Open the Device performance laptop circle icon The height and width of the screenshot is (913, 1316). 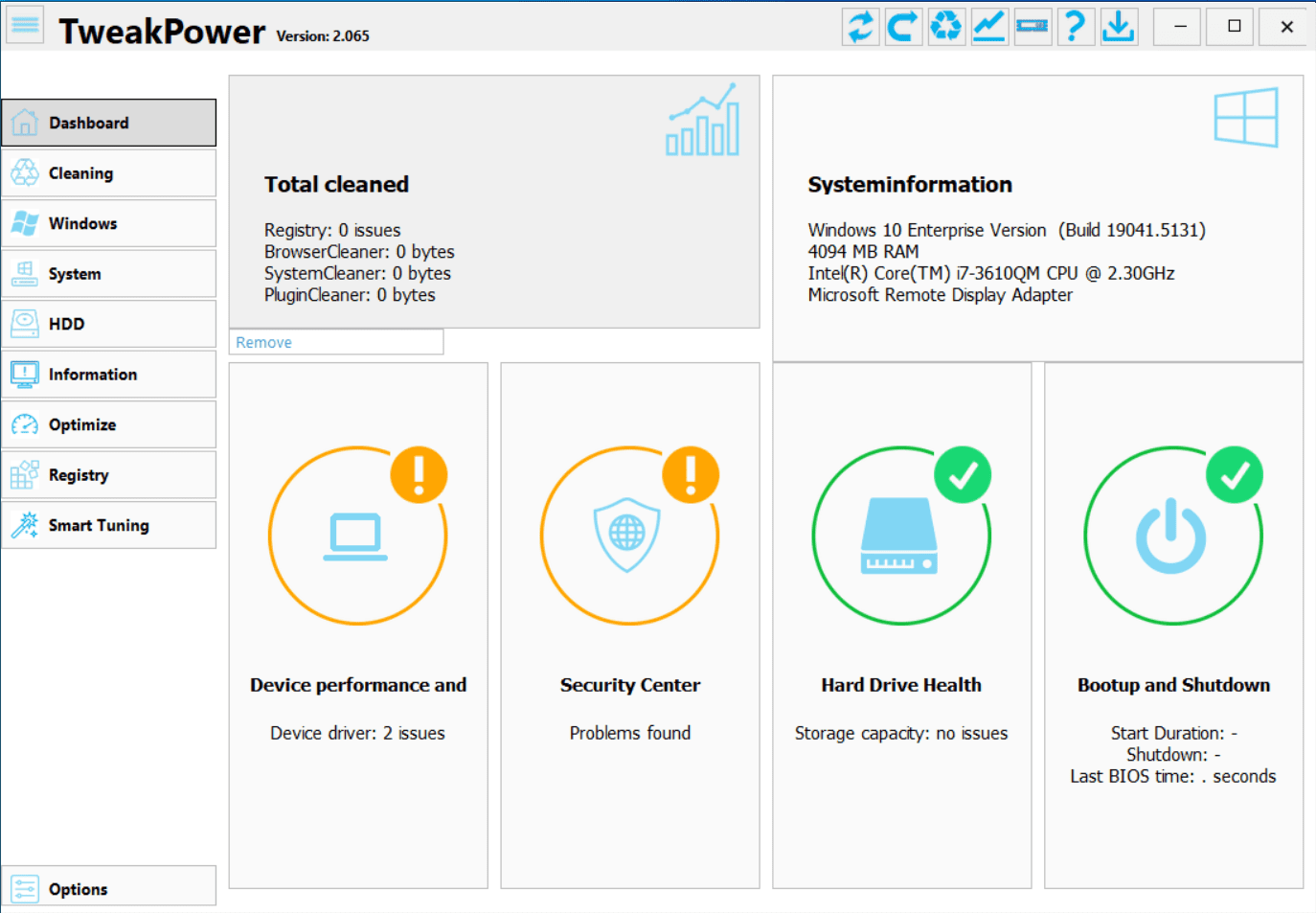pos(358,536)
